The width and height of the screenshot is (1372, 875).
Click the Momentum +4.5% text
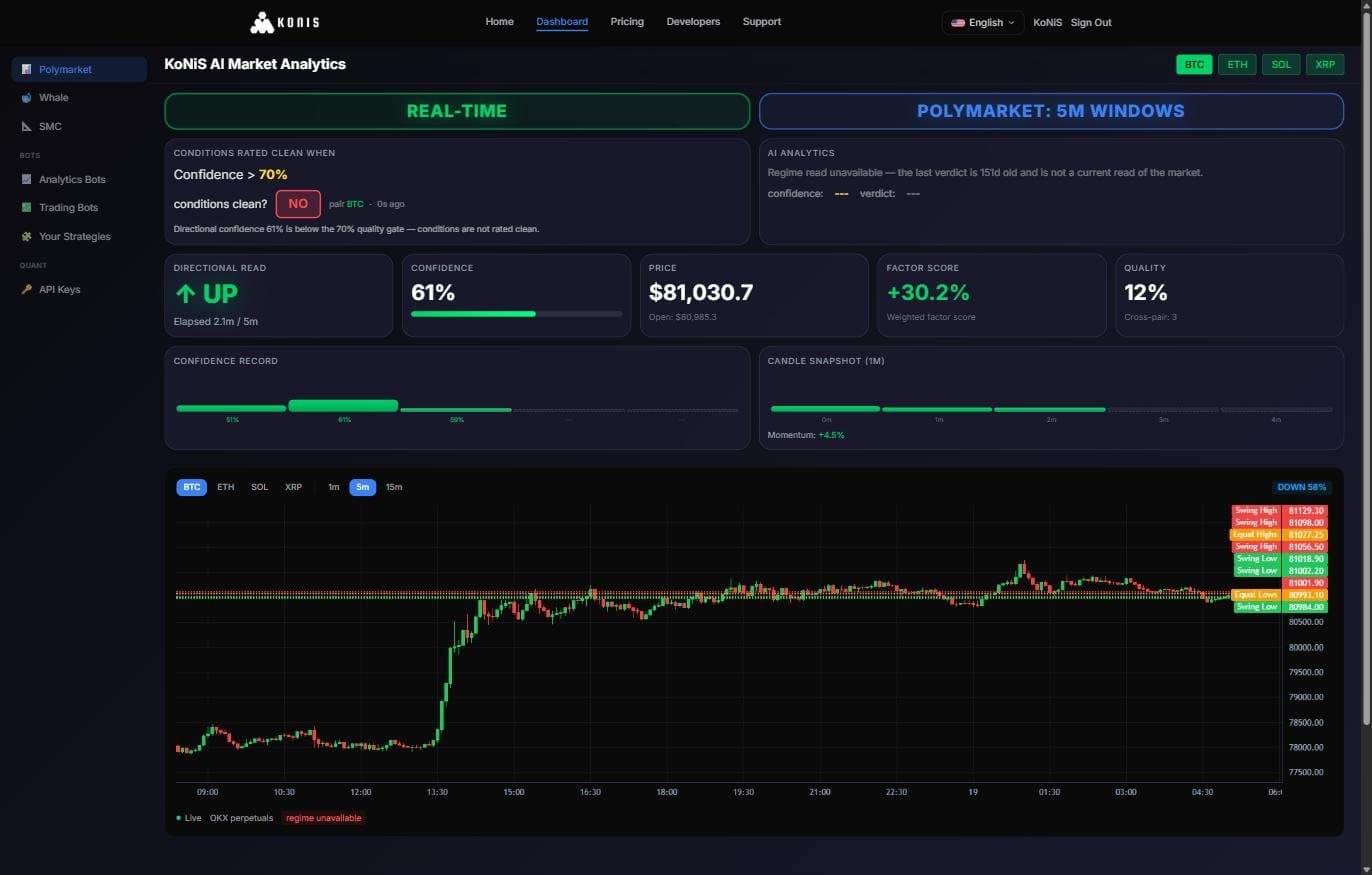[x=806, y=435]
